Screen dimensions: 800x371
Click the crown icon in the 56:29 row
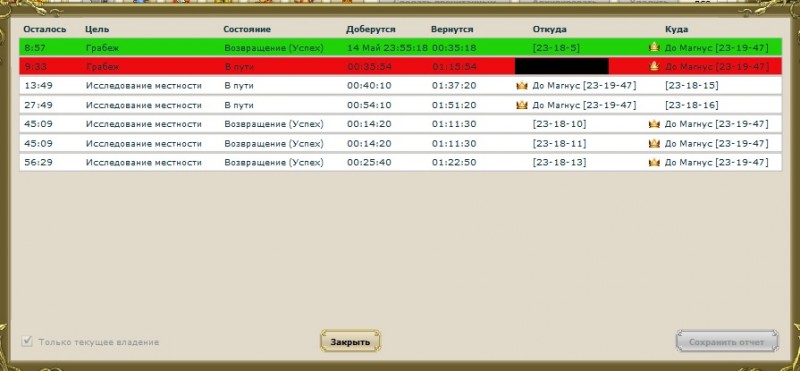[x=654, y=163]
